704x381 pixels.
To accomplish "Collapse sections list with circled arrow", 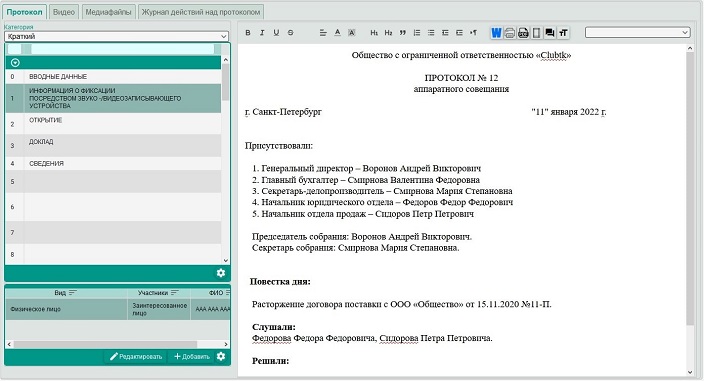I will 15,63.
